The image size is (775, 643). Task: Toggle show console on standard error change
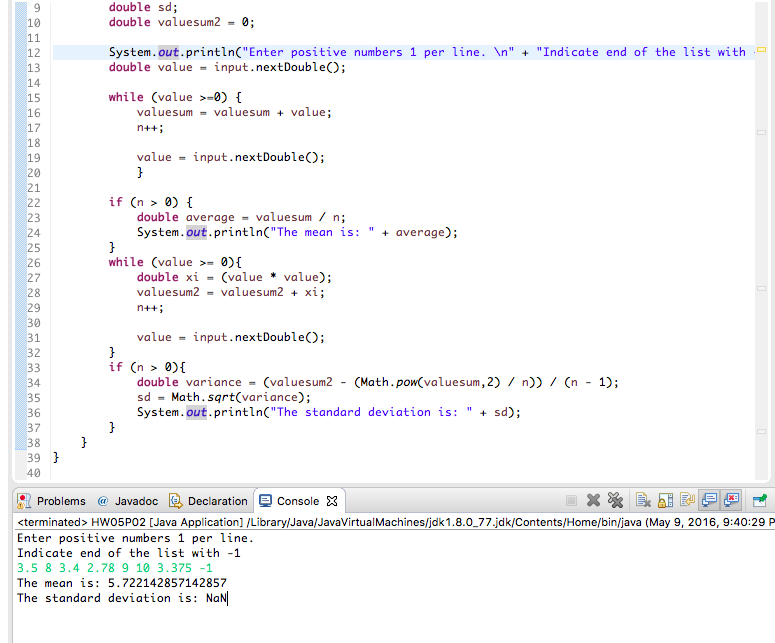(x=732, y=501)
